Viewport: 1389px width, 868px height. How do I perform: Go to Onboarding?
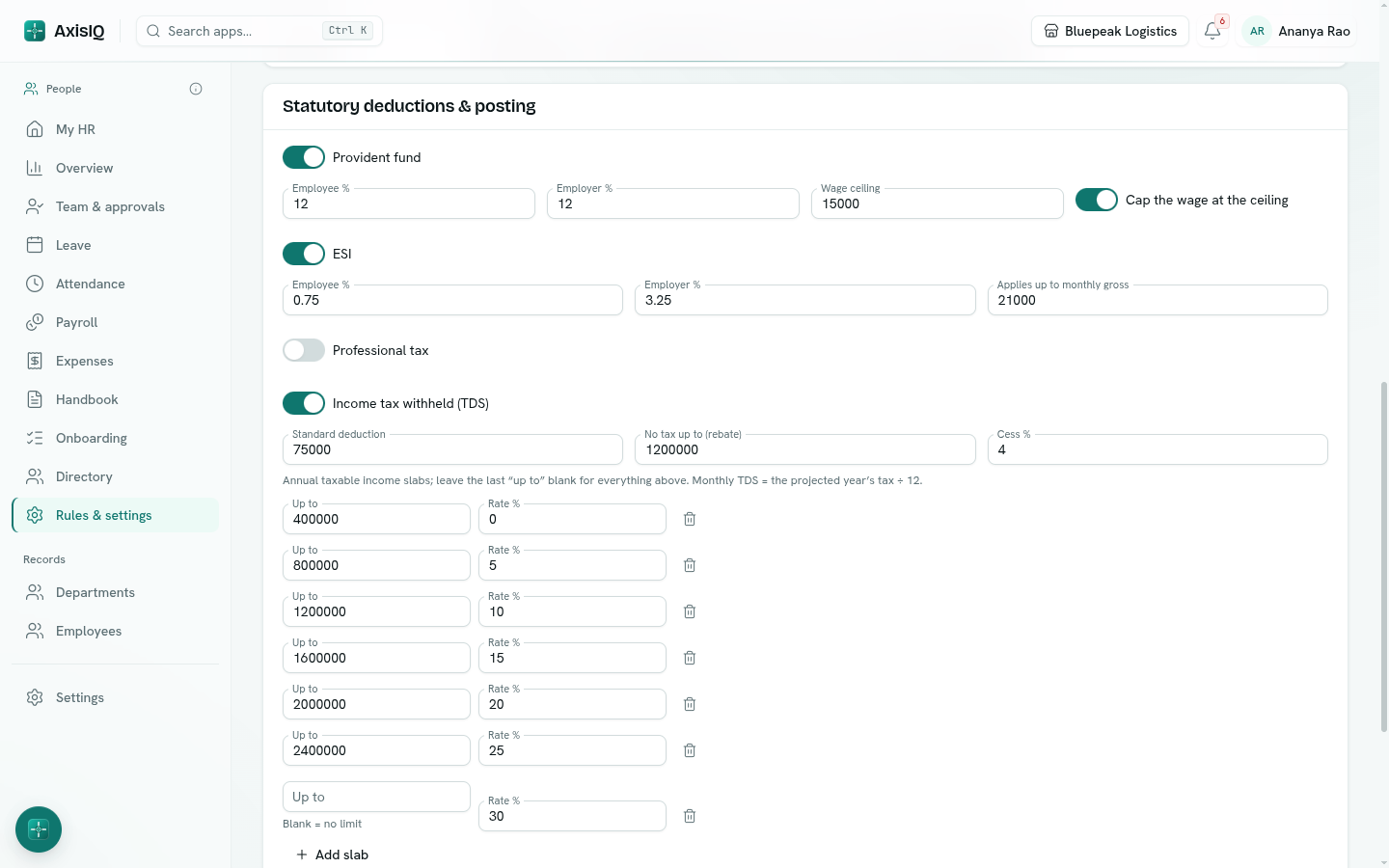(x=115, y=438)
